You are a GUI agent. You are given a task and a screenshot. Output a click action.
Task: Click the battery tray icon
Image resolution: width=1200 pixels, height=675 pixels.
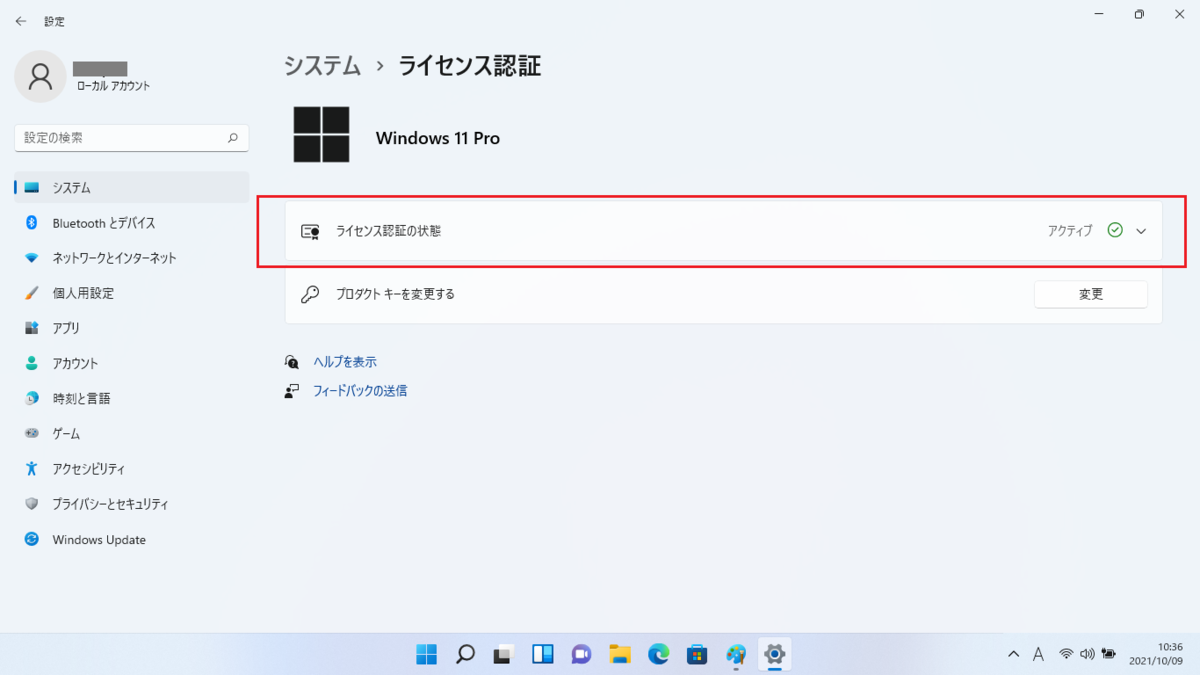1109,654
